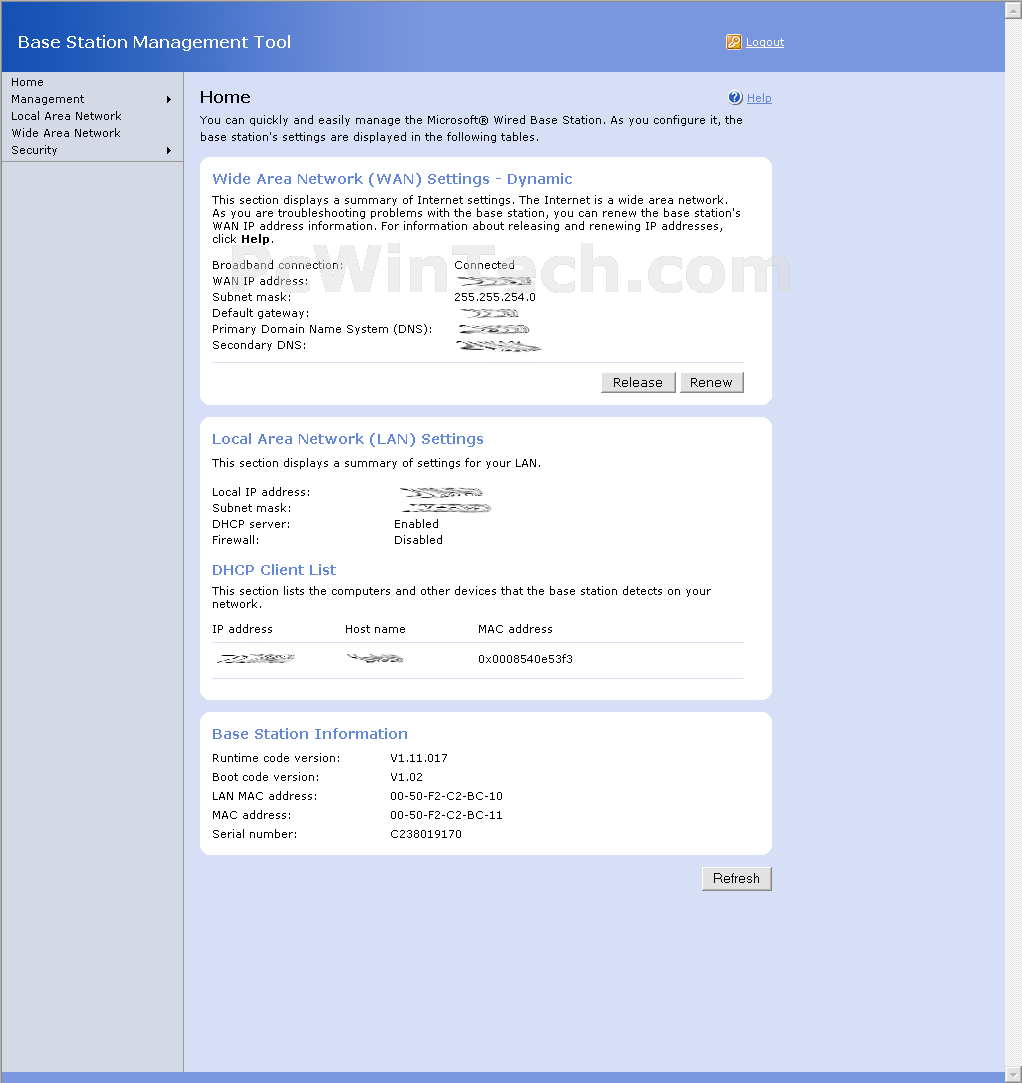Open Wide Area Network menu item

tap(66, 133)
